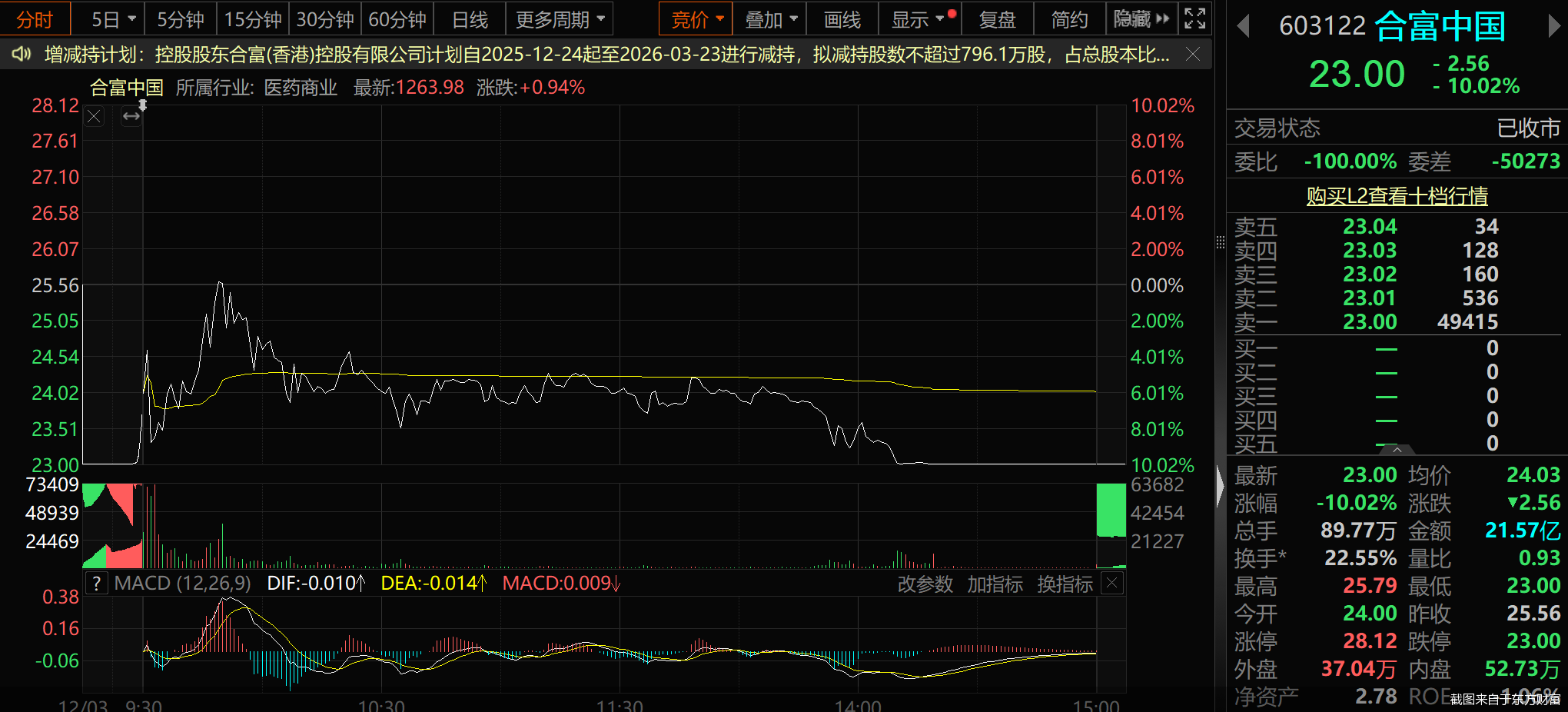Expand quote panel via side arrow
1568x712 pixels.
coord(1222,486)
